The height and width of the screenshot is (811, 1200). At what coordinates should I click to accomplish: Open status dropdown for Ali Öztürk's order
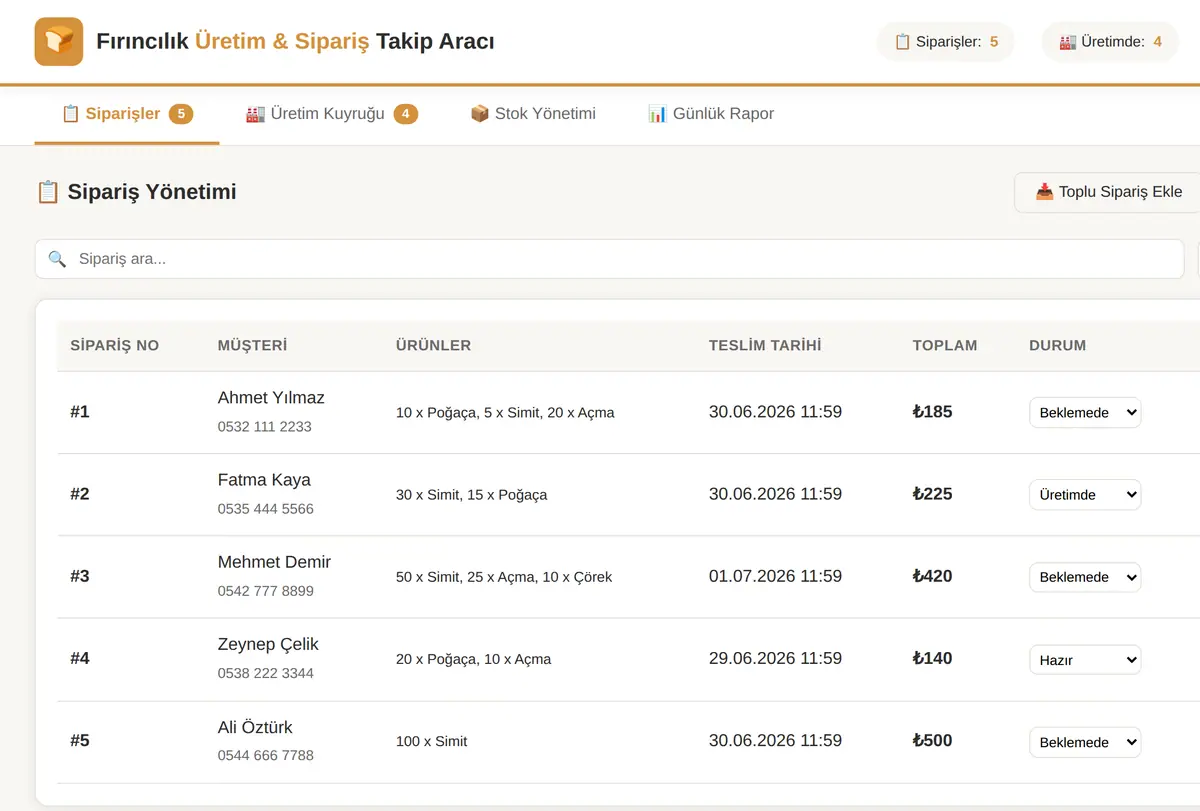(x=1085, y=742)
